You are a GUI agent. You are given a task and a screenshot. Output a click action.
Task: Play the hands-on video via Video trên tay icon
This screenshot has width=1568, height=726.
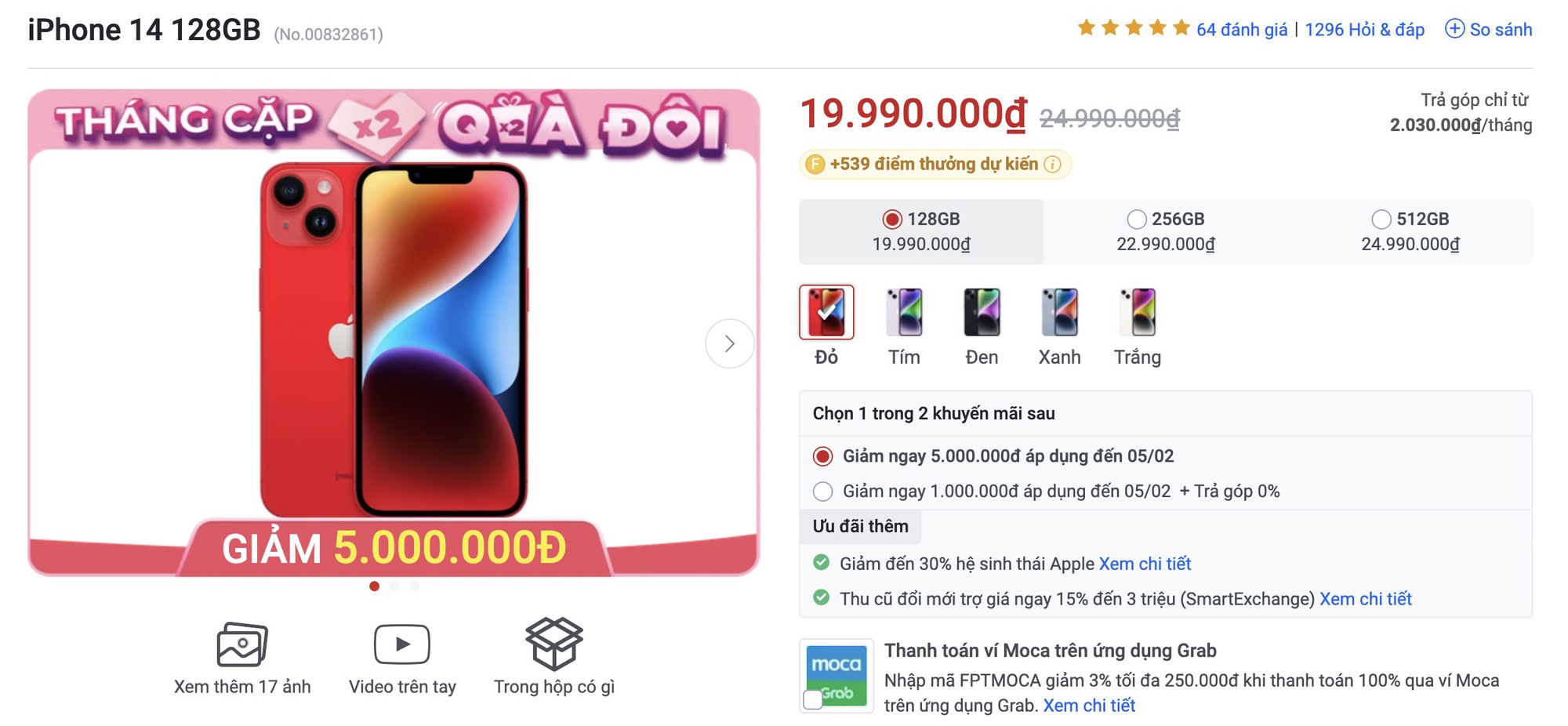tap(403, 644)
